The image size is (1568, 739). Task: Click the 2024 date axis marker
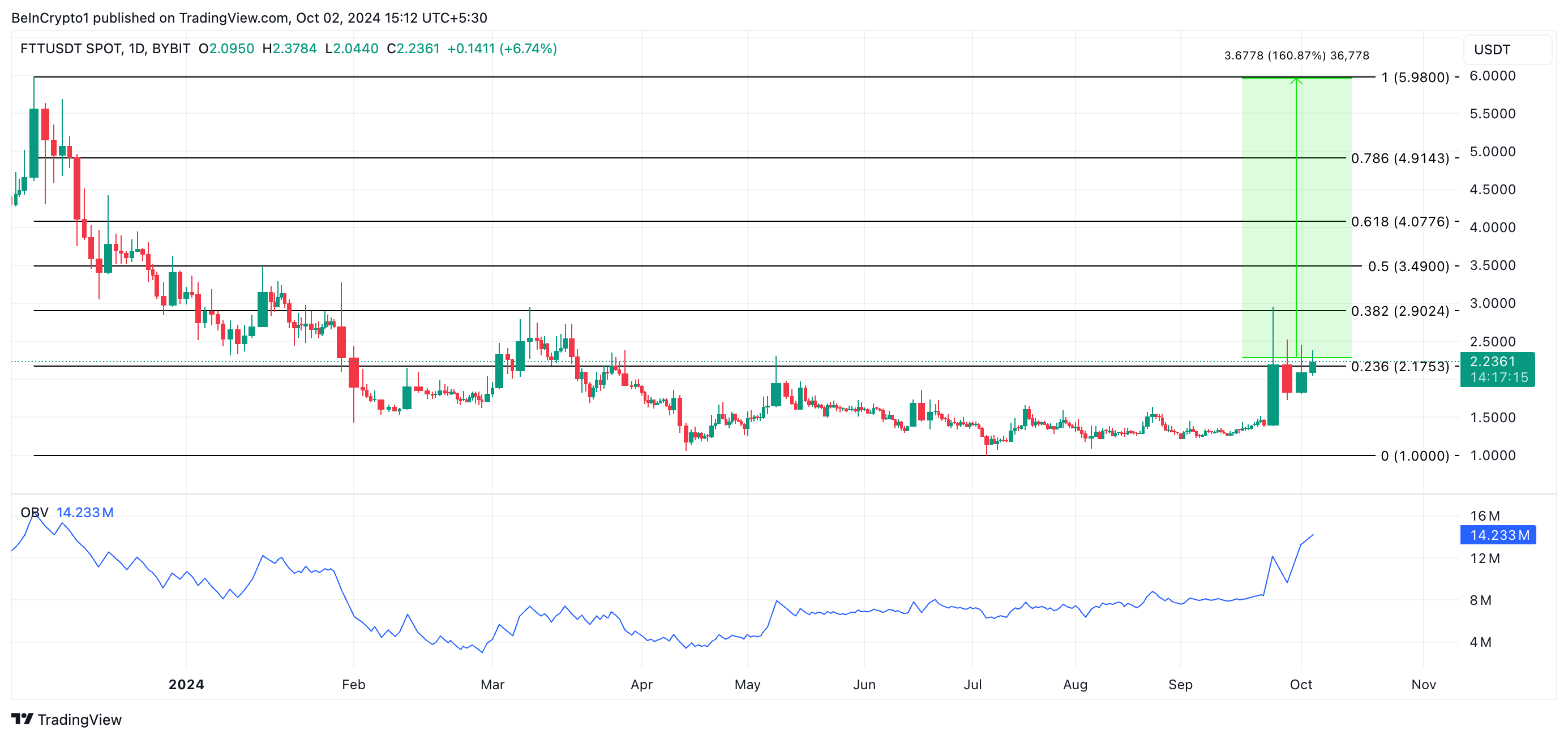coord(186,684)
